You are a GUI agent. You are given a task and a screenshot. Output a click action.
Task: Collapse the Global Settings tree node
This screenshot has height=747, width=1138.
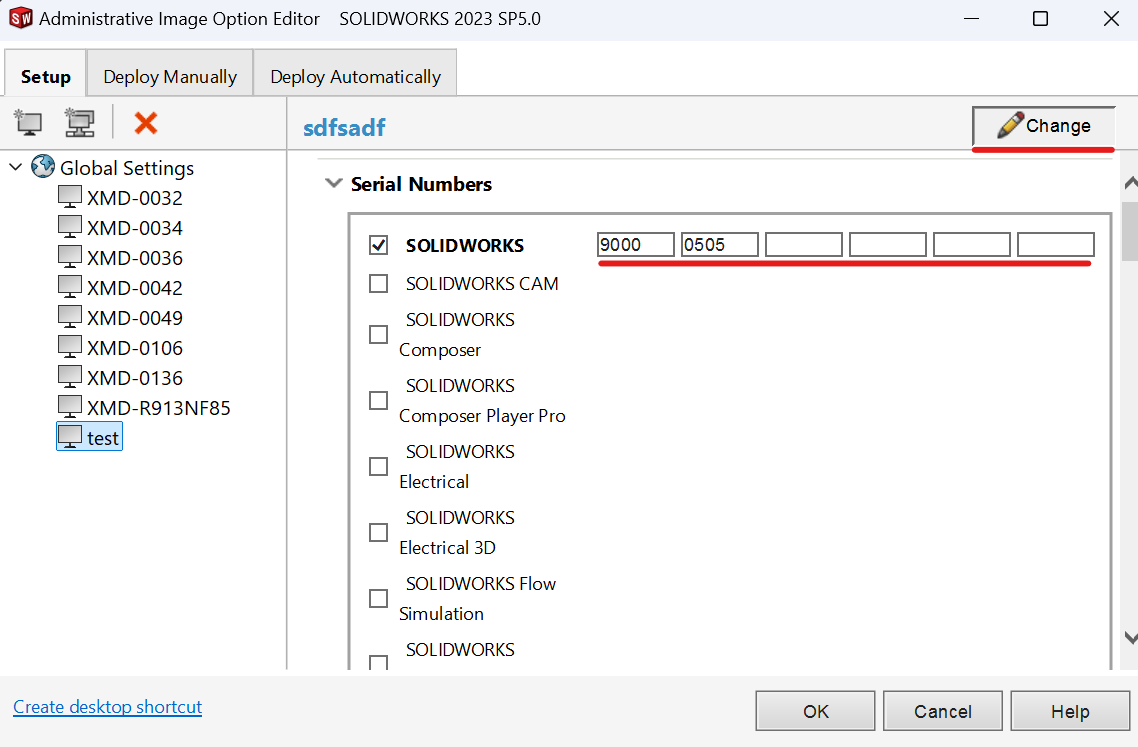15,167
